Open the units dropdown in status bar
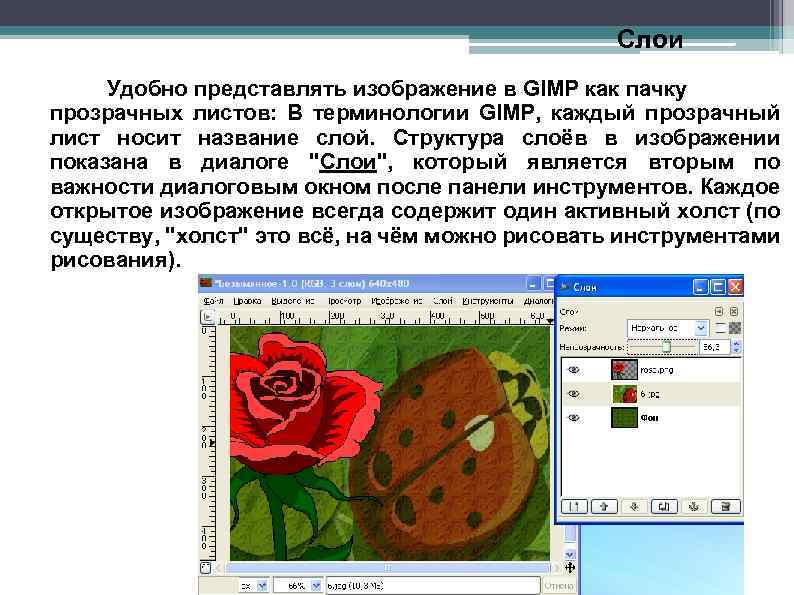 (x=254, y=586)
